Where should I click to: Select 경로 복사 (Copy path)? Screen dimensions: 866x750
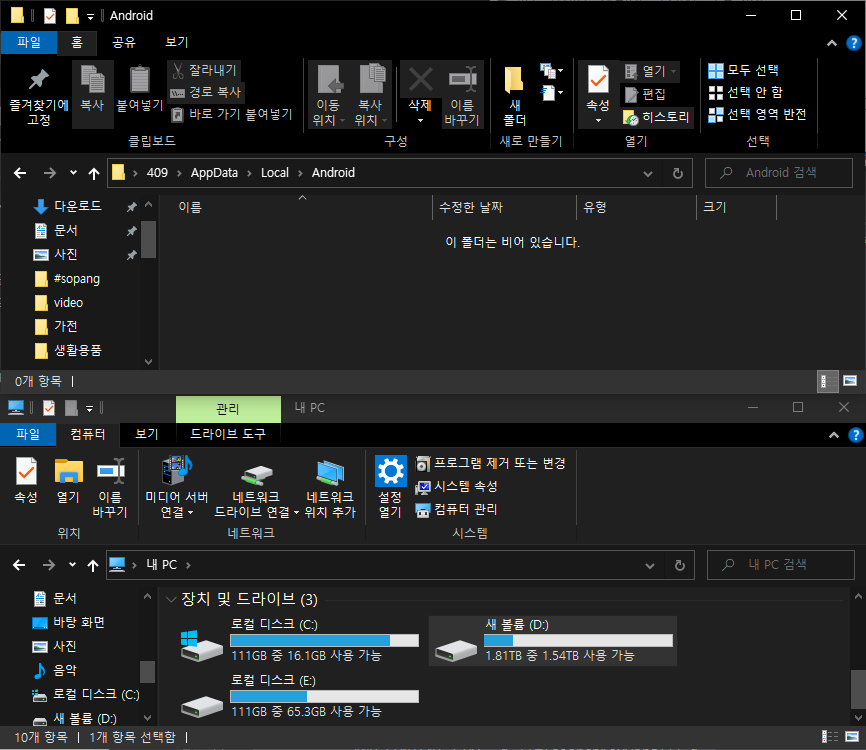coord(206,92)
